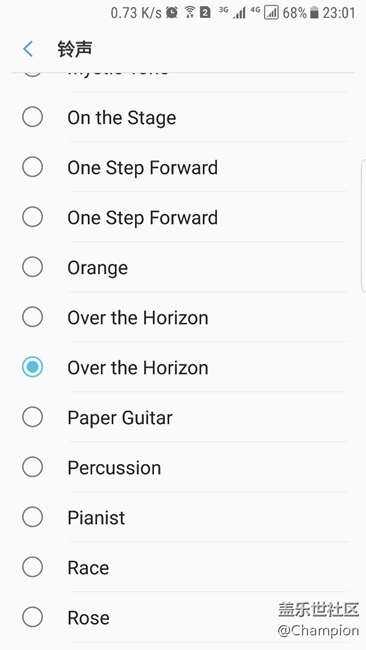
Task: Tap the alarm clock status bar icon
Action: (172, 13)
